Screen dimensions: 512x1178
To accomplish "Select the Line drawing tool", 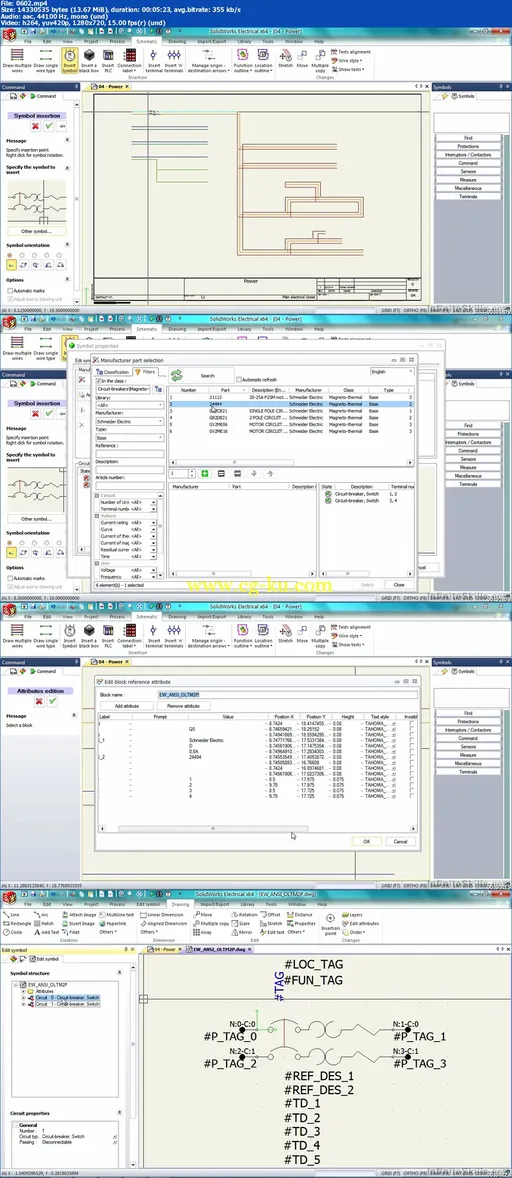I will 13,914.
